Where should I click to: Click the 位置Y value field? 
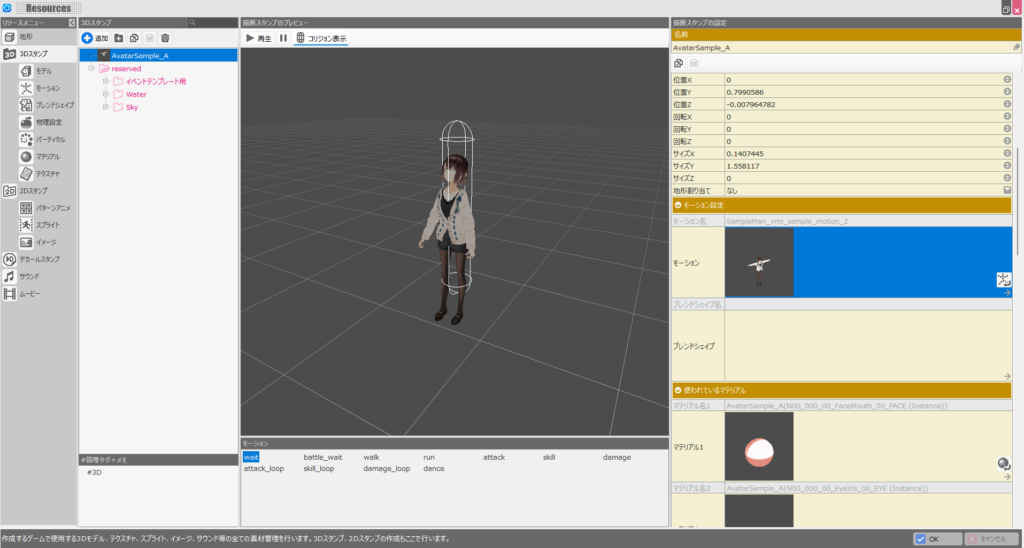click(860, 92)
